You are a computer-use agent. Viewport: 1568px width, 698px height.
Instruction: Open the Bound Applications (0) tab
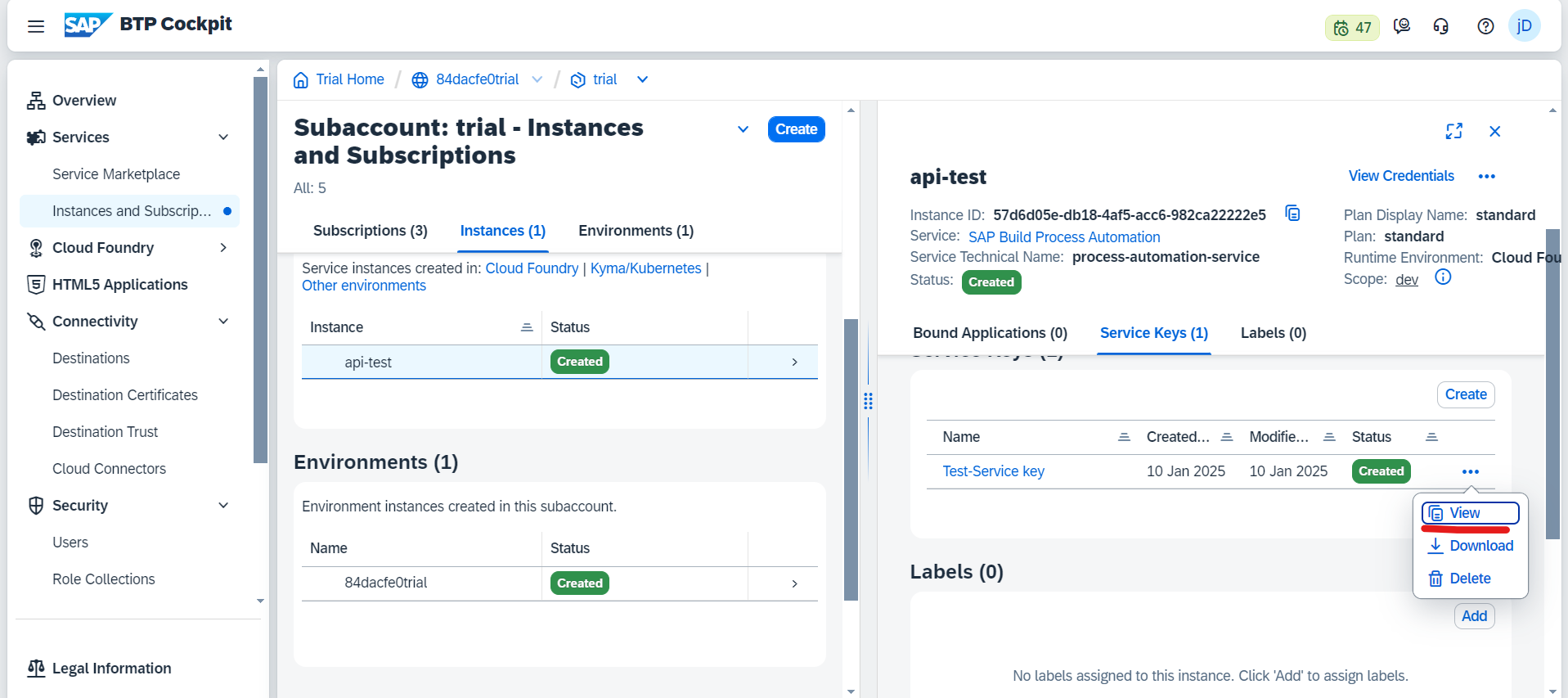click(990, 333)
